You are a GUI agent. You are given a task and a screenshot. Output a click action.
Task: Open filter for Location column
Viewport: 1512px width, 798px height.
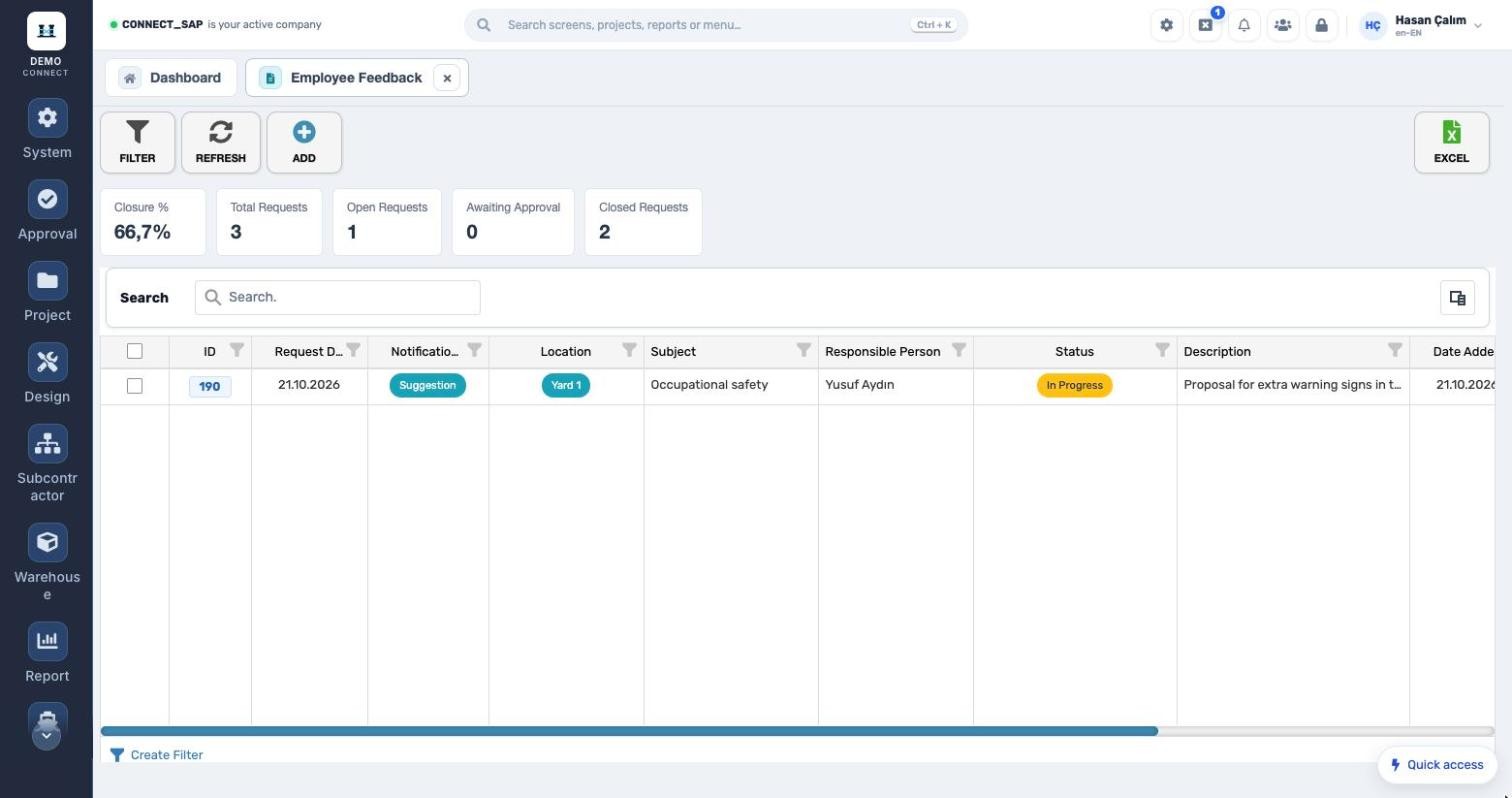click(x=629, y=350)
